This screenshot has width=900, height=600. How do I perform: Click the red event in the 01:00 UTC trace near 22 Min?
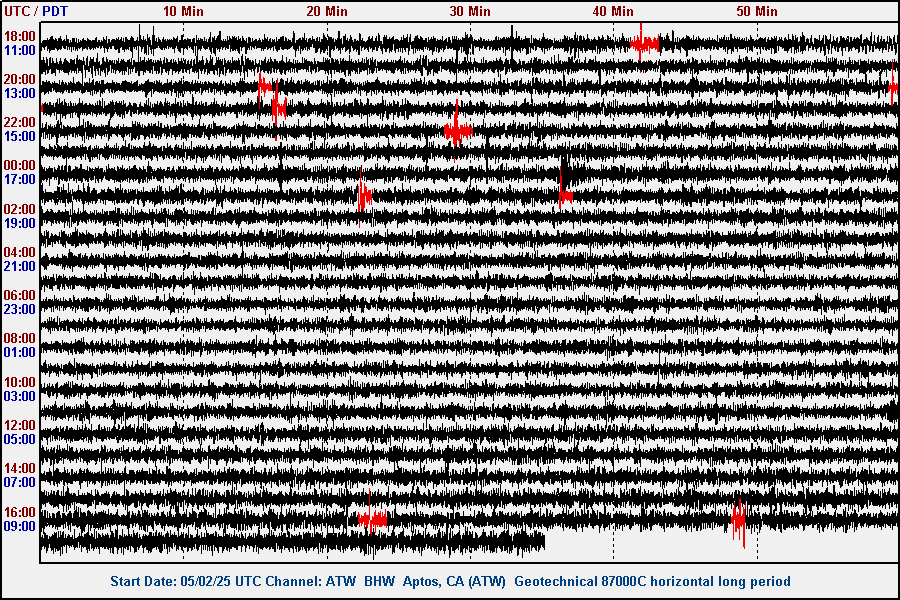(364, 196)
